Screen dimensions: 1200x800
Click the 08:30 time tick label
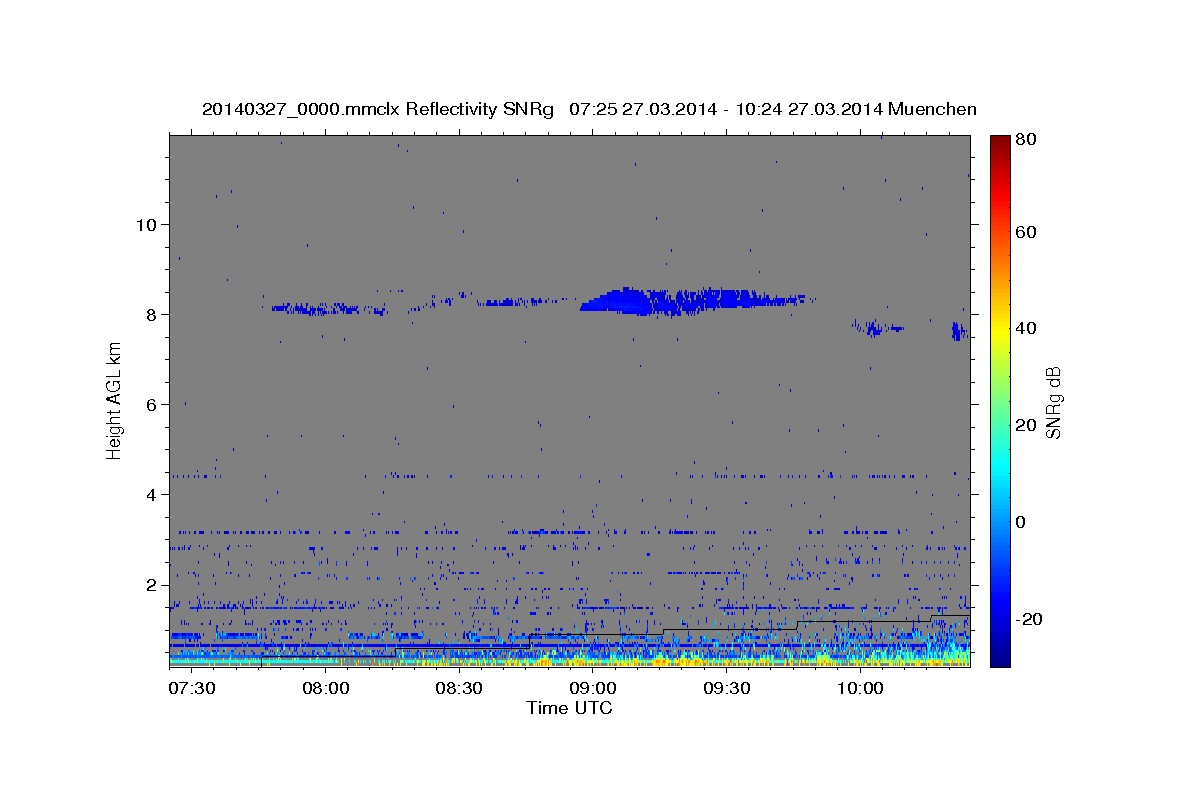[x=458, y=688]
